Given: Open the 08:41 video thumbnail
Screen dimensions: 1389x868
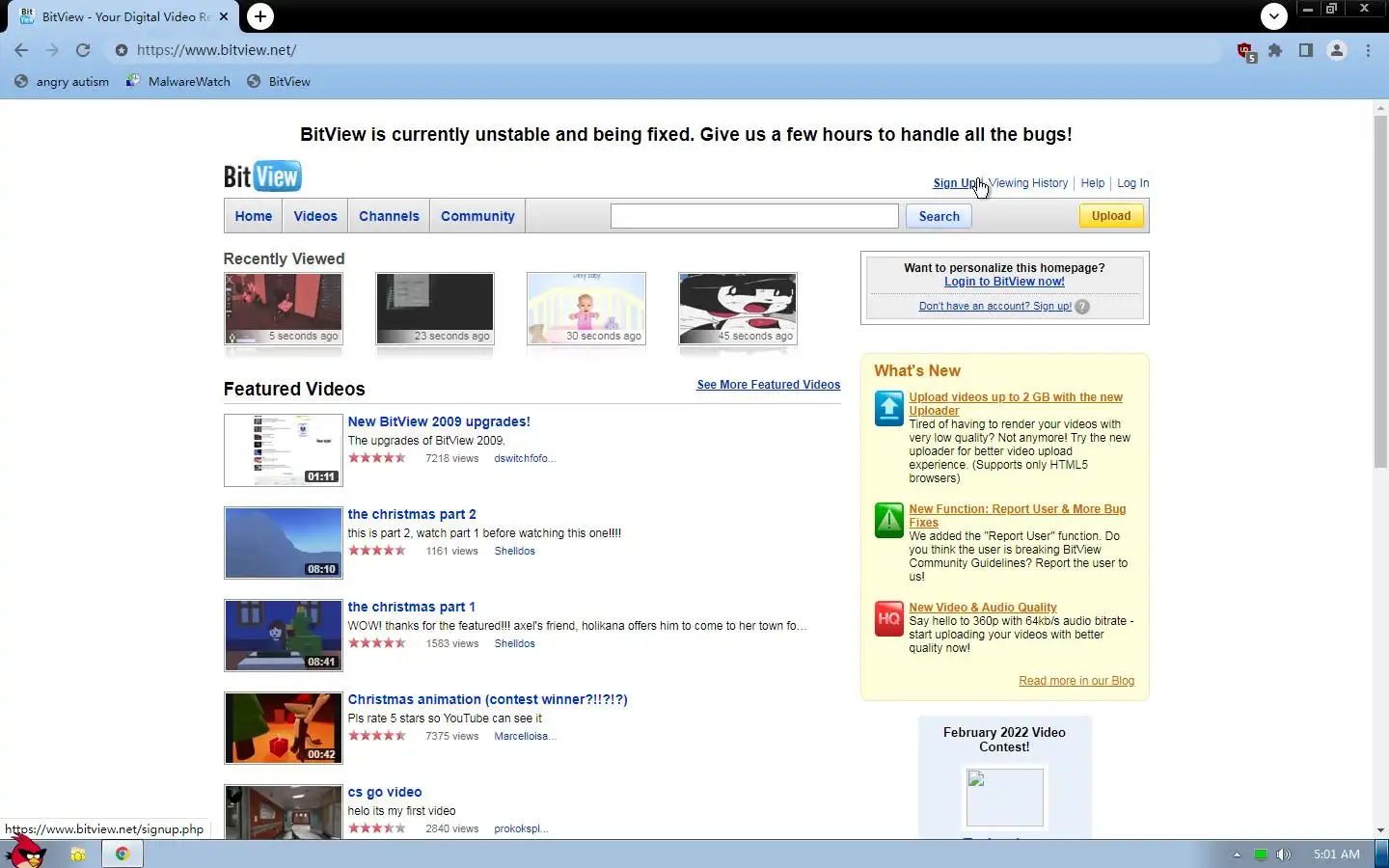Looking at the screenshot, I should (284, 636).
